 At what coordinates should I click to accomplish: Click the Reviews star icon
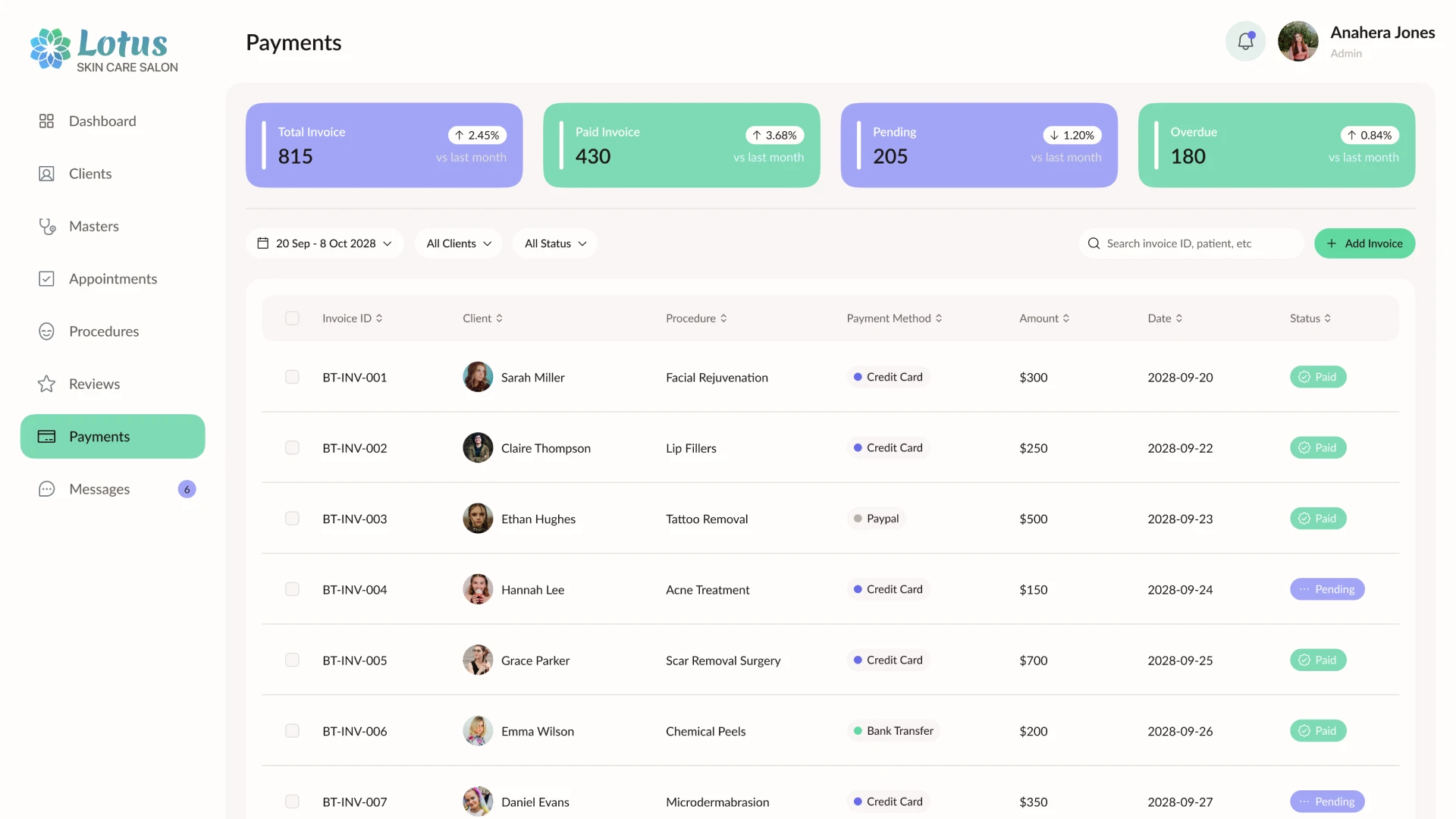coord(46,384)
